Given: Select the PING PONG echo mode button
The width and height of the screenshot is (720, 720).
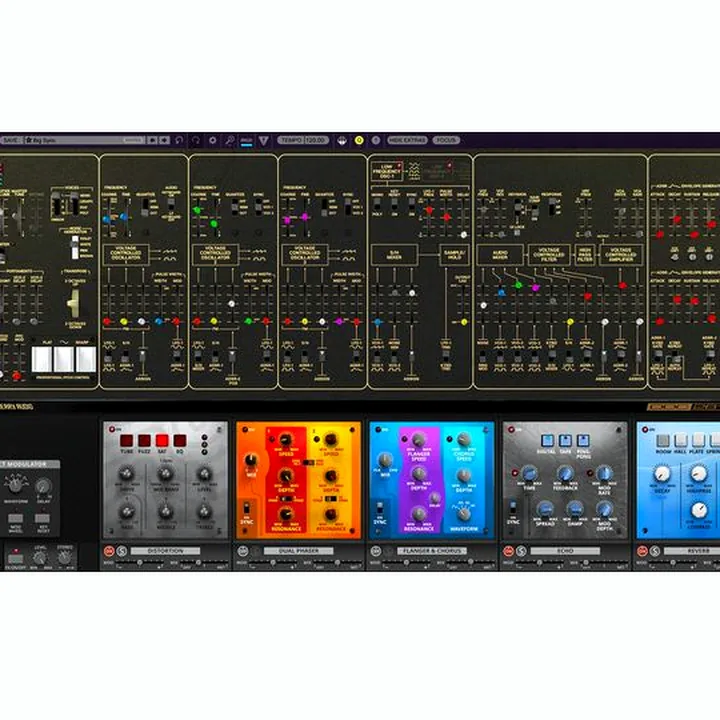Looking at the screenshot, I should click(583, 441).
